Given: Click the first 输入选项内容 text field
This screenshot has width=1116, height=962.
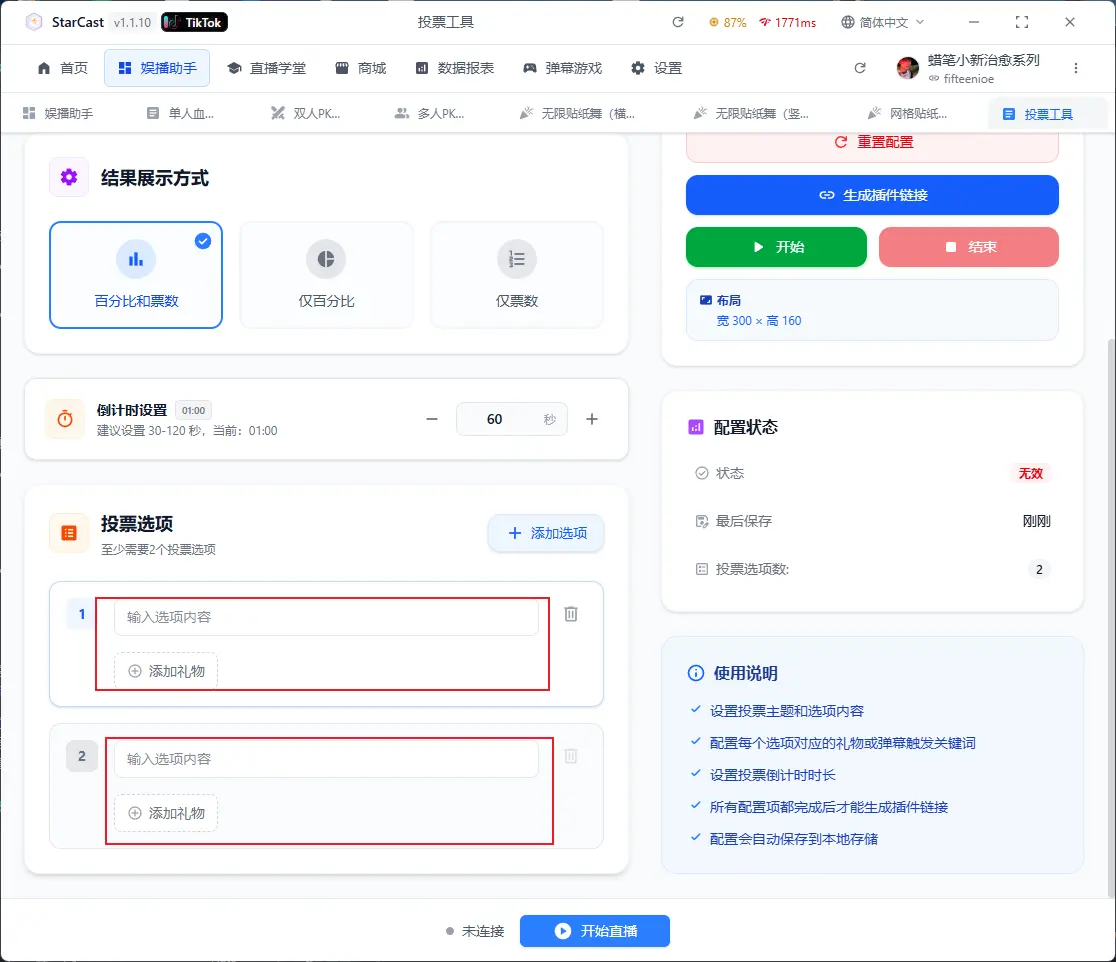Looking at the screenshot, I should tap(326, 618).
